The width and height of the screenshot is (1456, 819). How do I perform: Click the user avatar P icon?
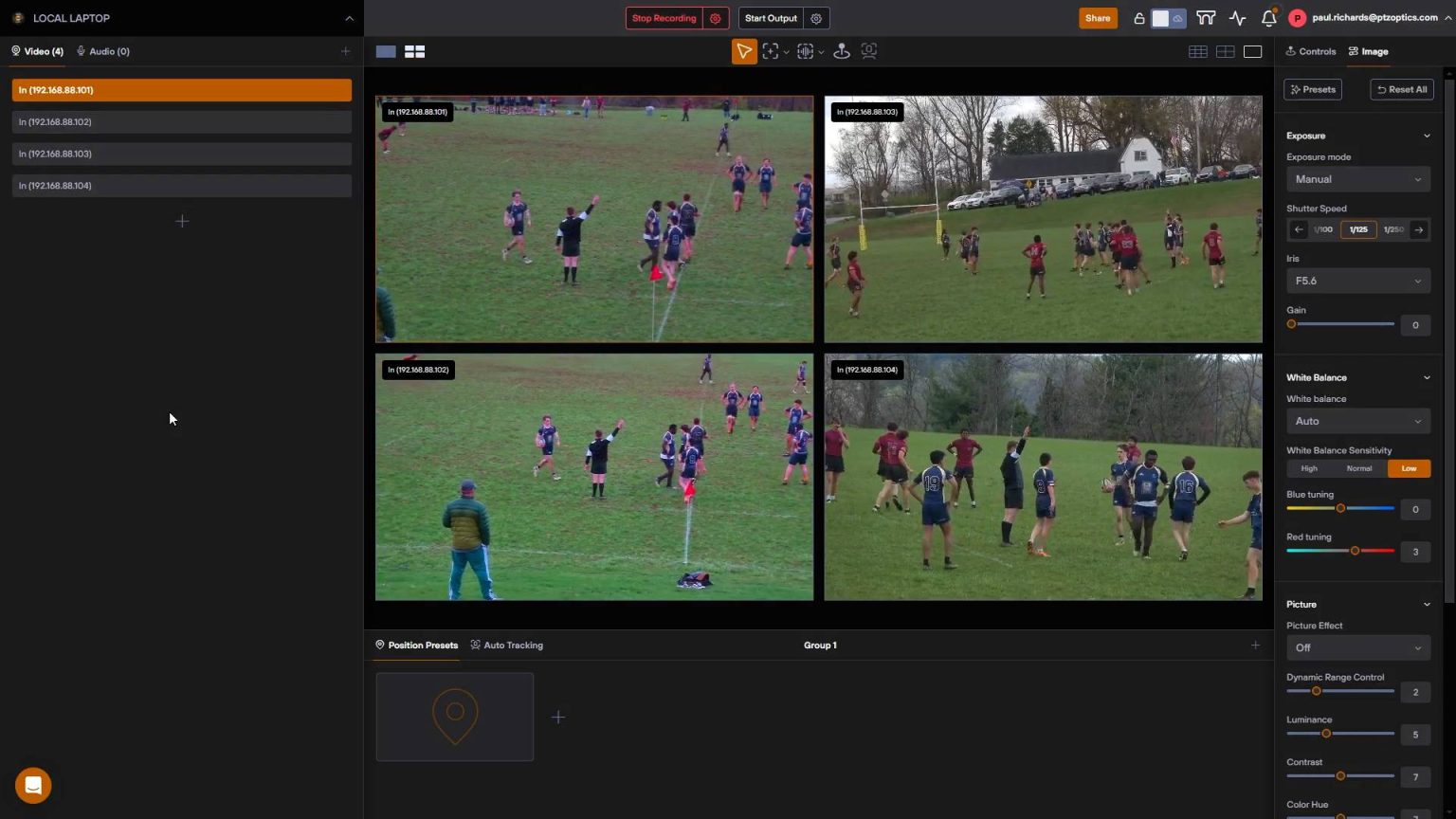[x=1297, y=18]
